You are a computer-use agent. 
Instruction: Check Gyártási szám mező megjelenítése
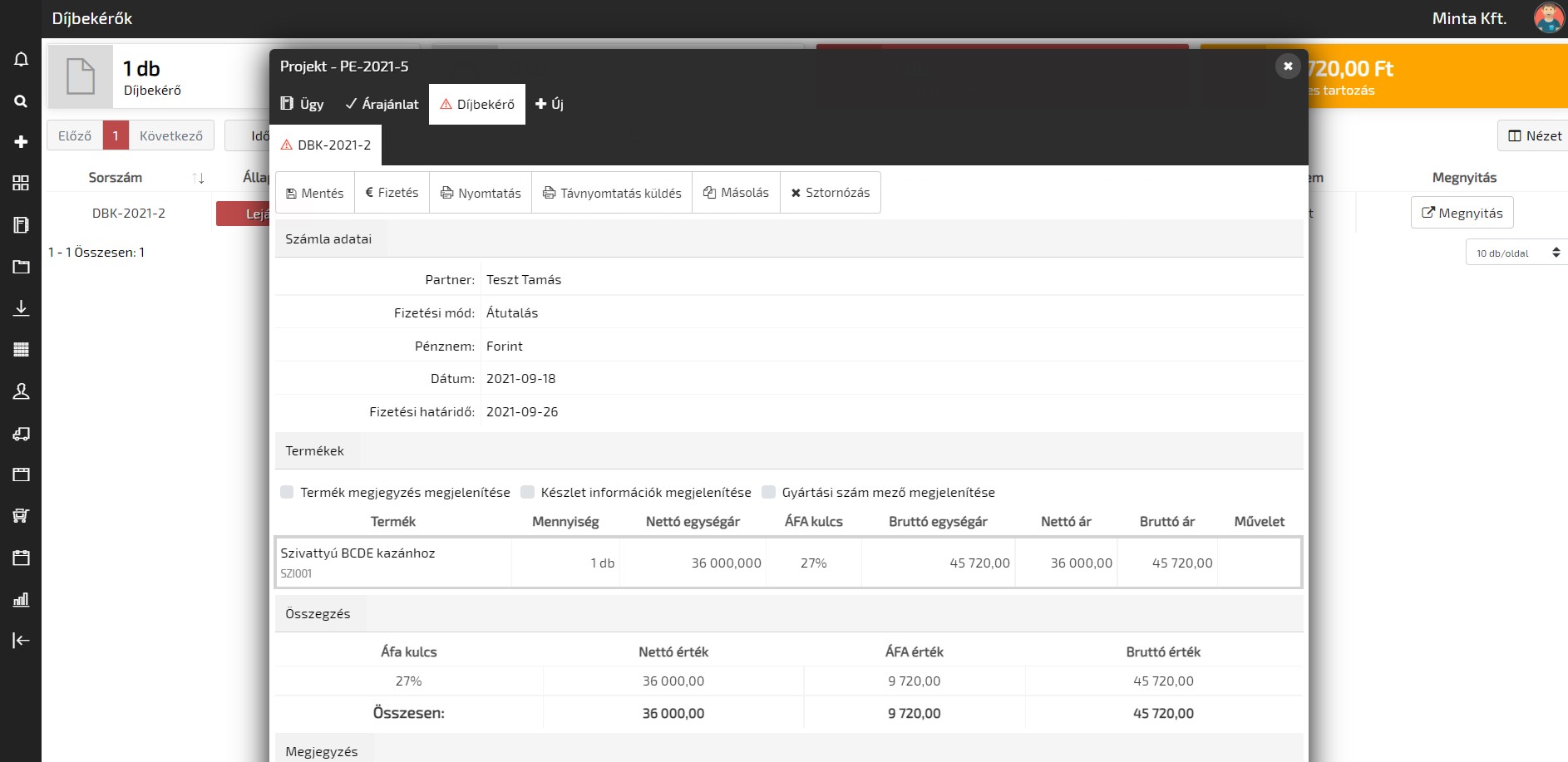tap(769, 492)
